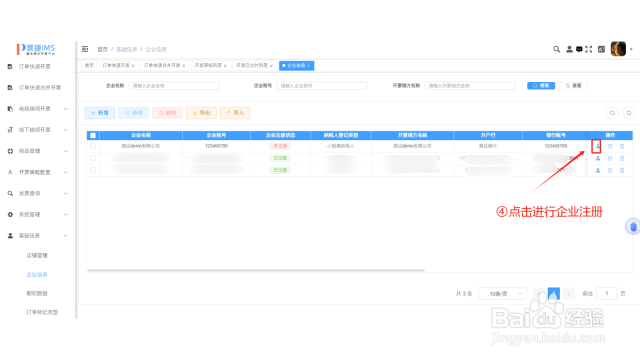Open the user avatar menu
The image size is (640, 360).
[618, 49]
